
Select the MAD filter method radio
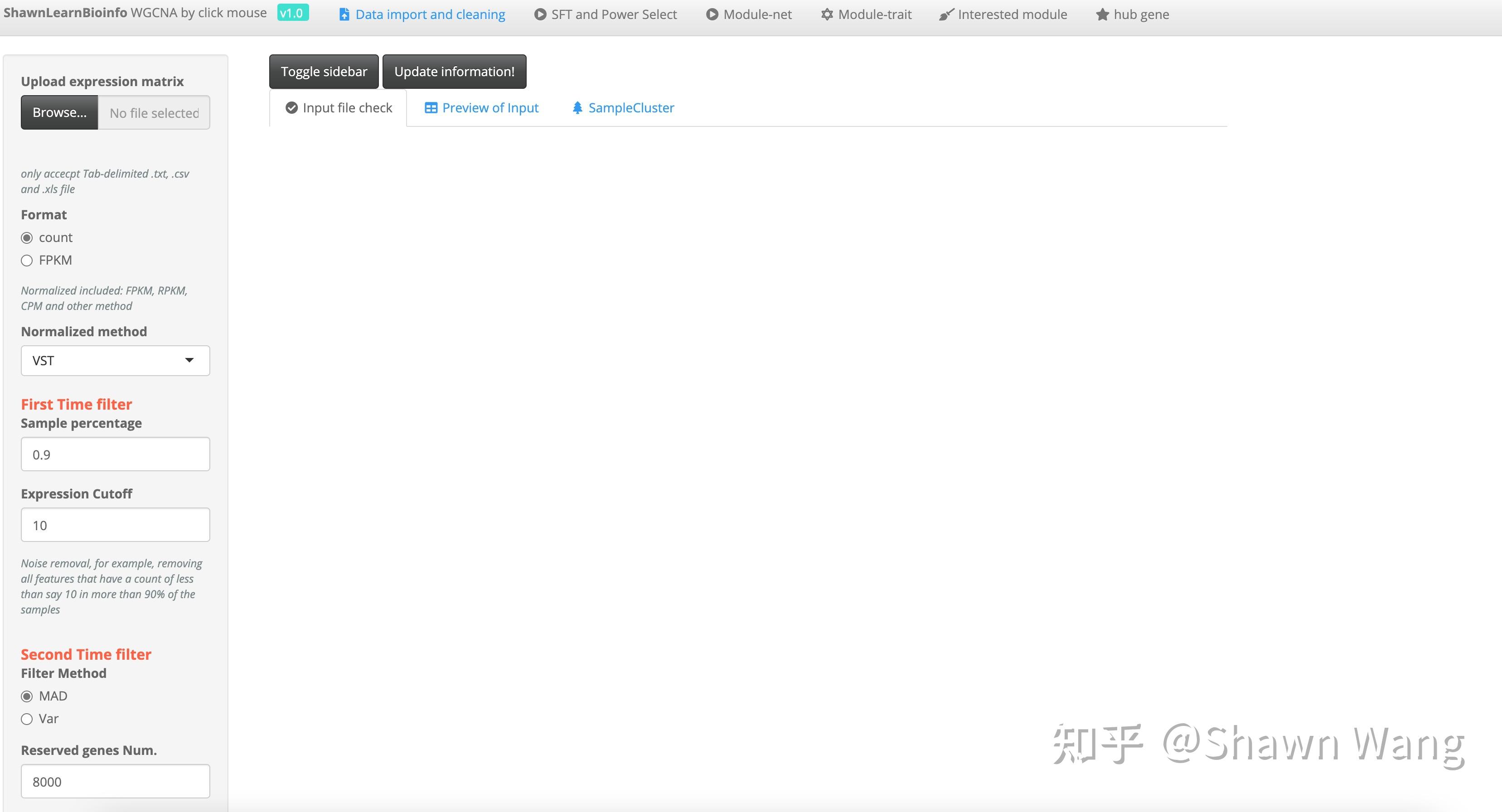[27, 696]
